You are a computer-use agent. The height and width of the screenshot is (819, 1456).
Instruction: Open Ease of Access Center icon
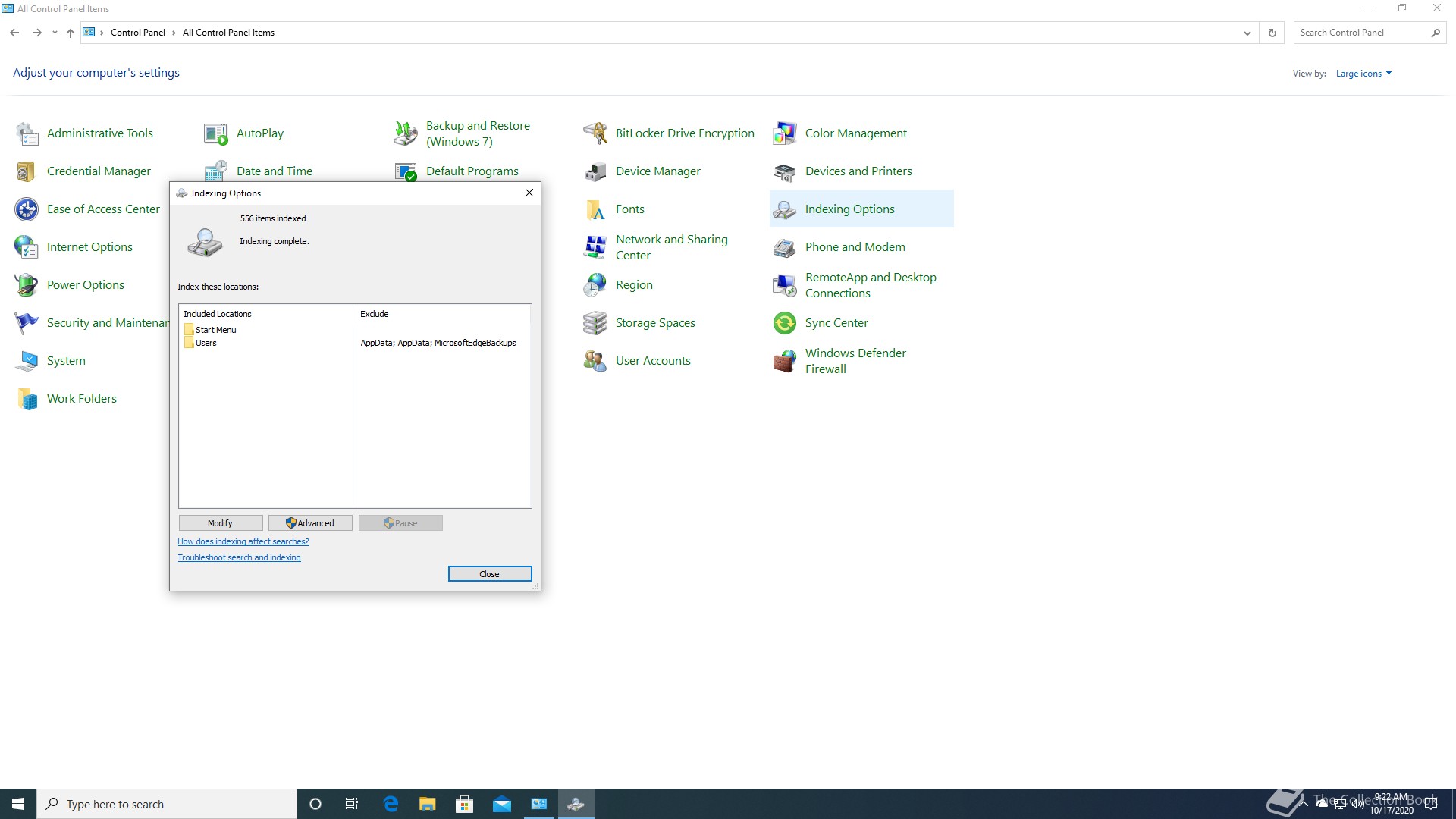[27, 209]
